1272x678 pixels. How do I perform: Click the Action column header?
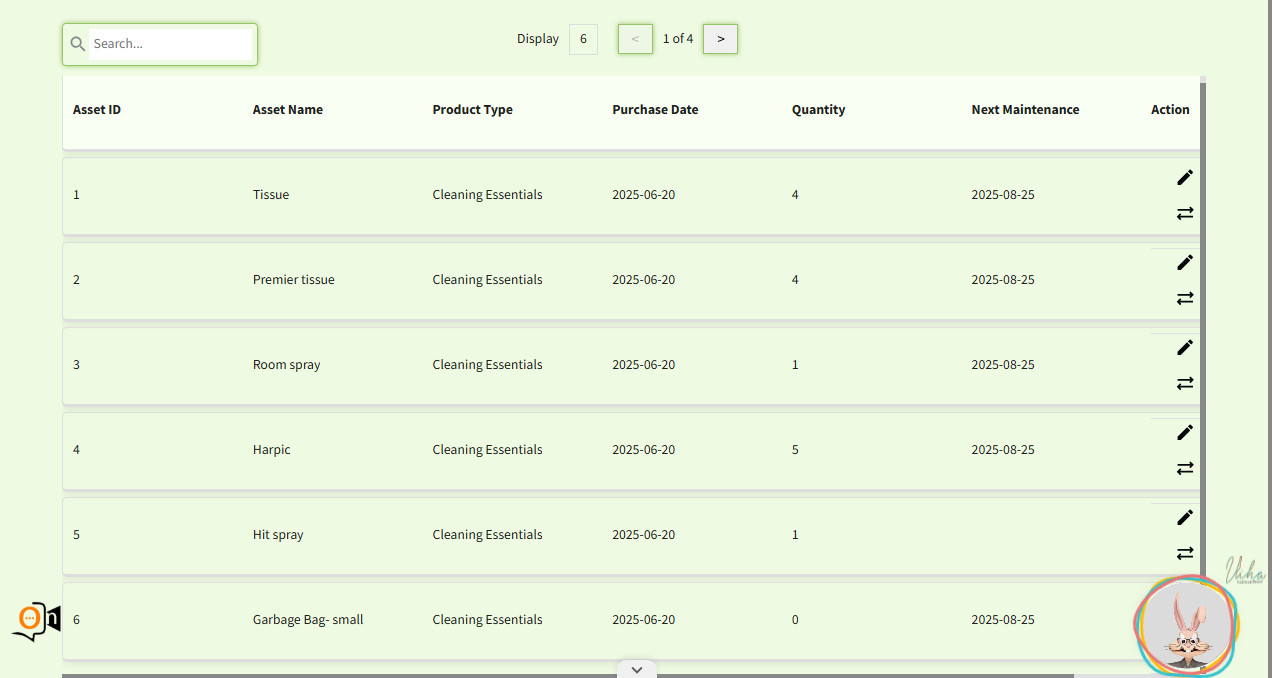1170,110
